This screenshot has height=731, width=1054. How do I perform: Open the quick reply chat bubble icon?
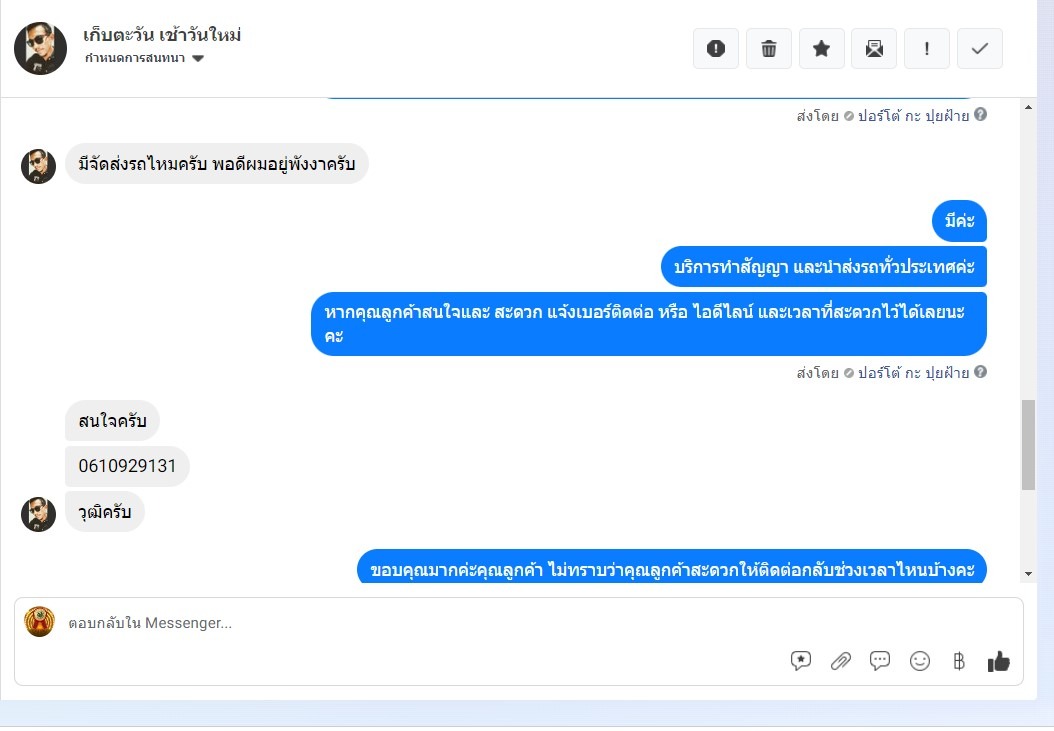(880, 661)
